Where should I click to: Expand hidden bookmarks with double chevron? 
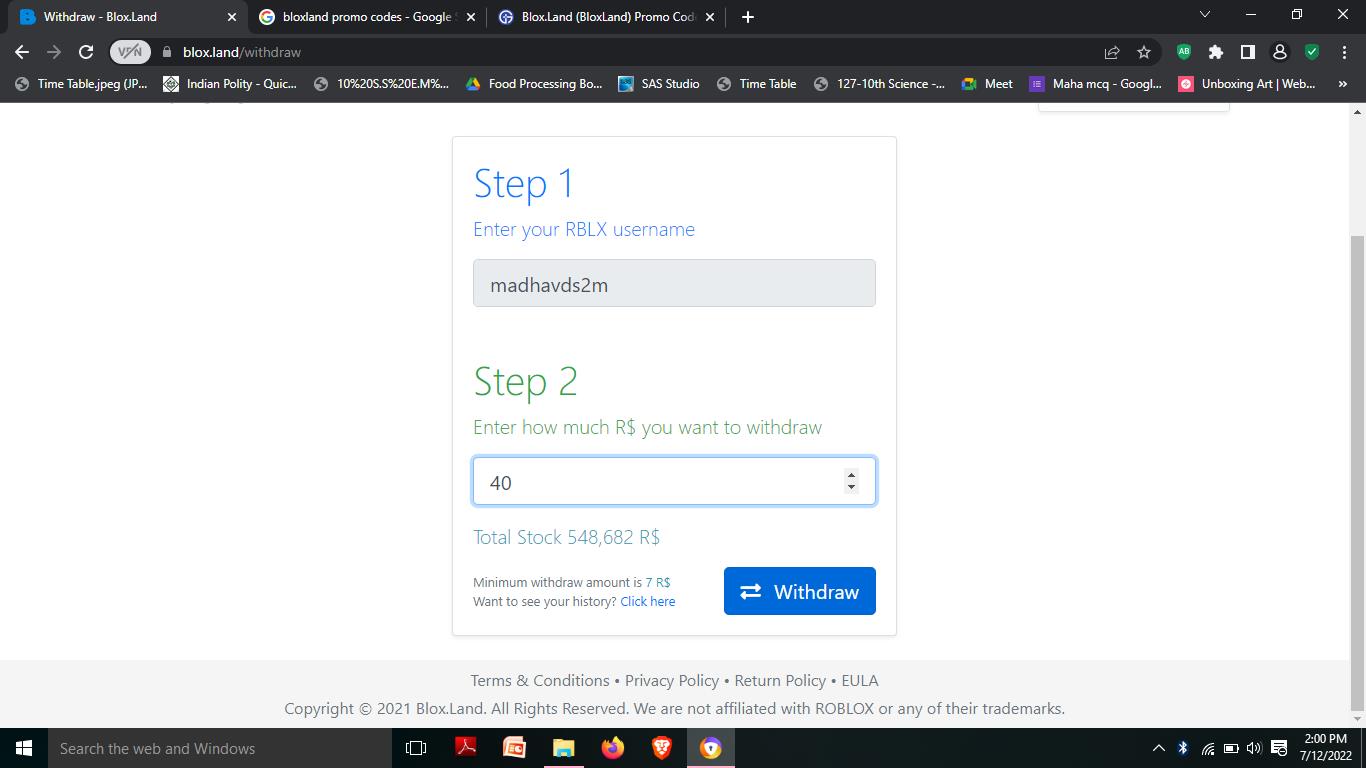pyautogui.click(x=1342, y=84)
